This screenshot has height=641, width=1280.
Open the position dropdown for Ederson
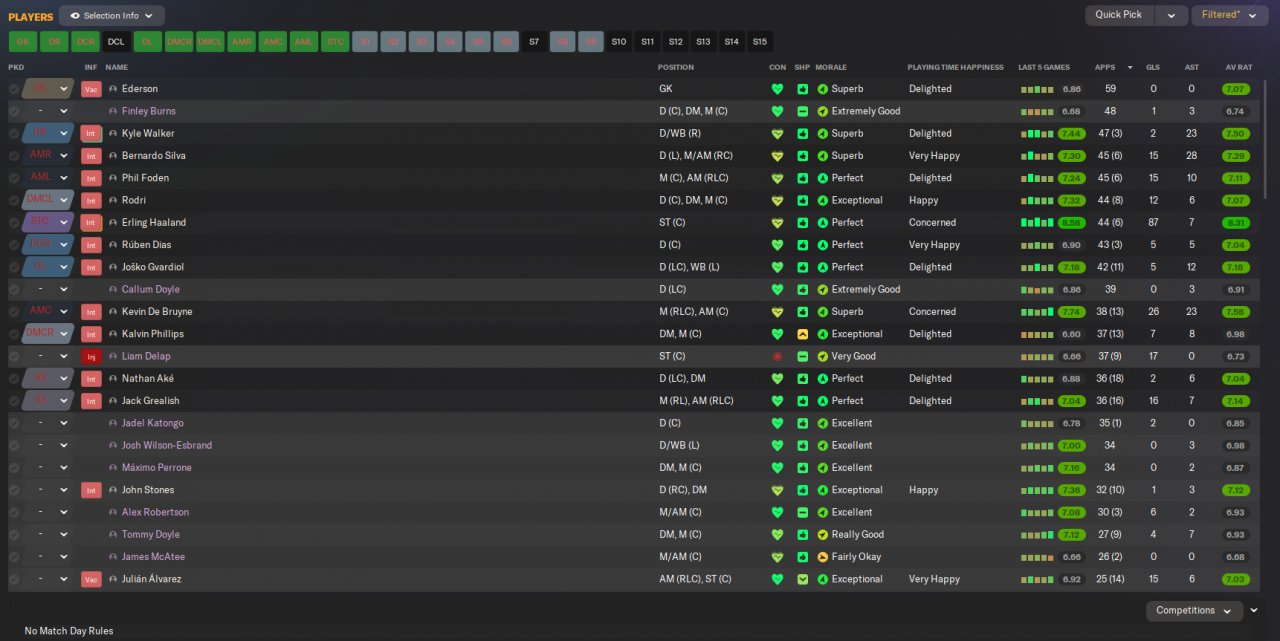64,89
